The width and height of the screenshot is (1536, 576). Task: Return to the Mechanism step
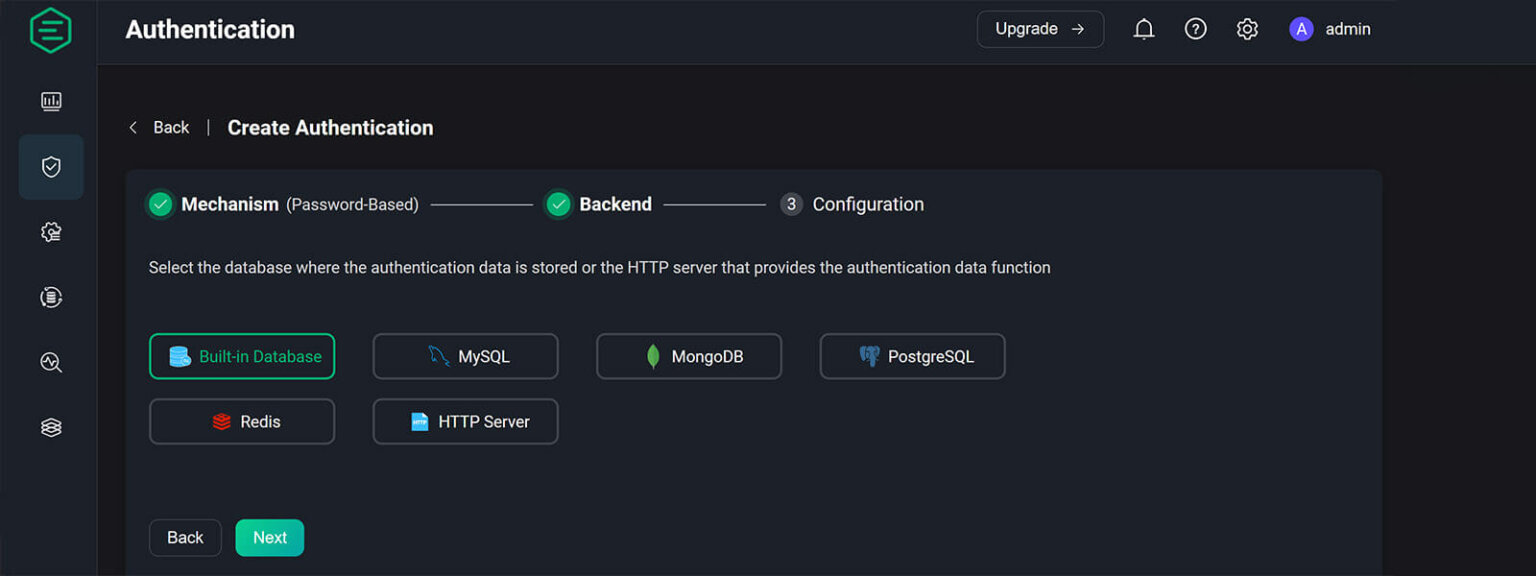tap(229, 203)
